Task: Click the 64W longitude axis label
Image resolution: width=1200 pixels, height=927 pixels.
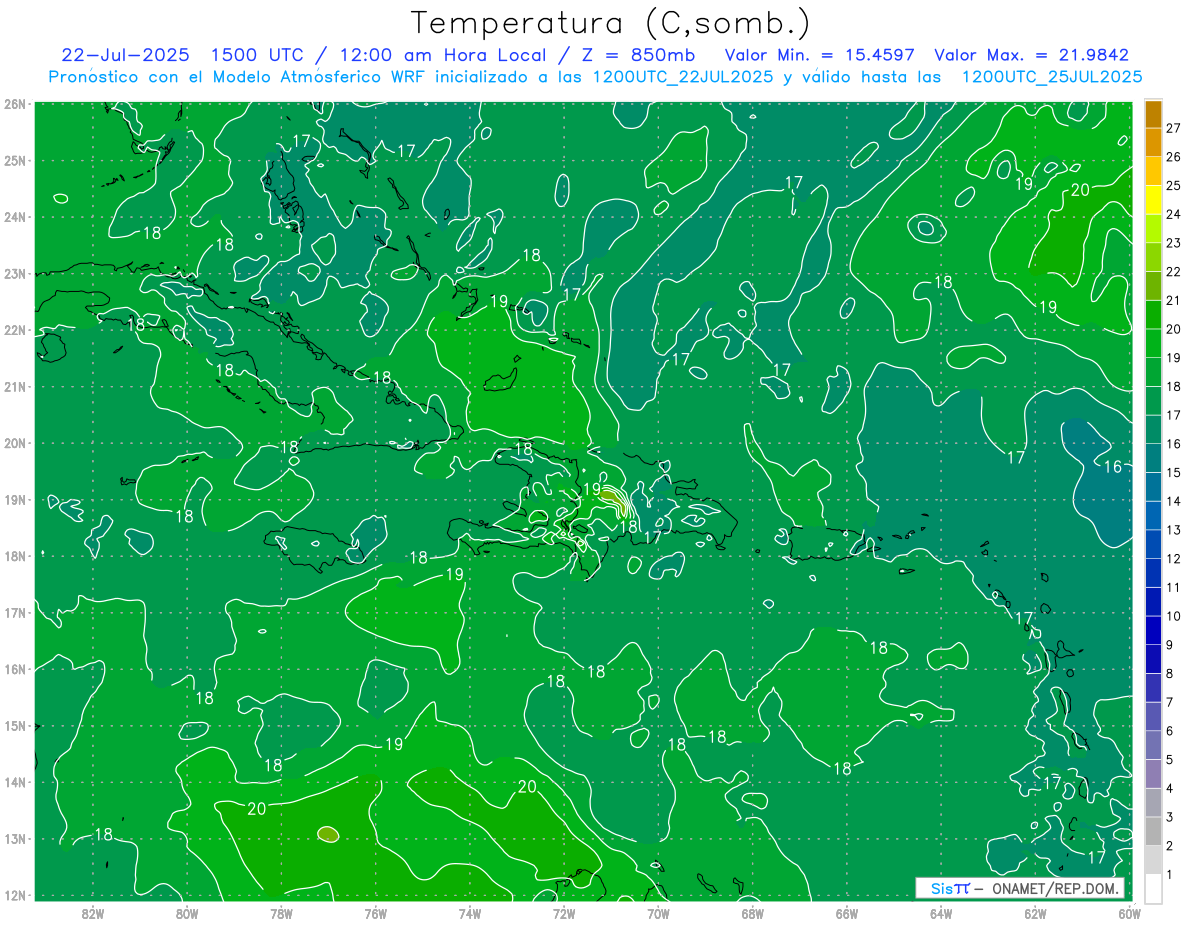Action: (x=941, y=913)
